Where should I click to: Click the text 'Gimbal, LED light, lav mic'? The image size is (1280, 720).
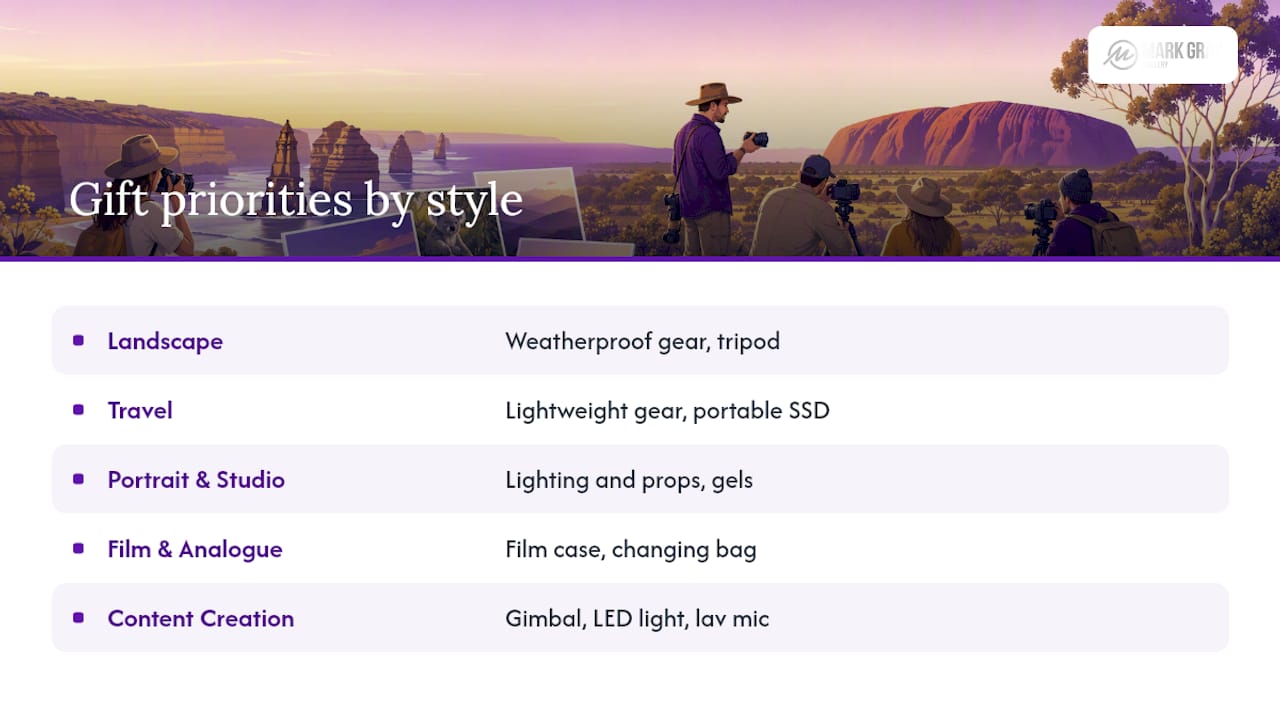(x=637, y=619)
